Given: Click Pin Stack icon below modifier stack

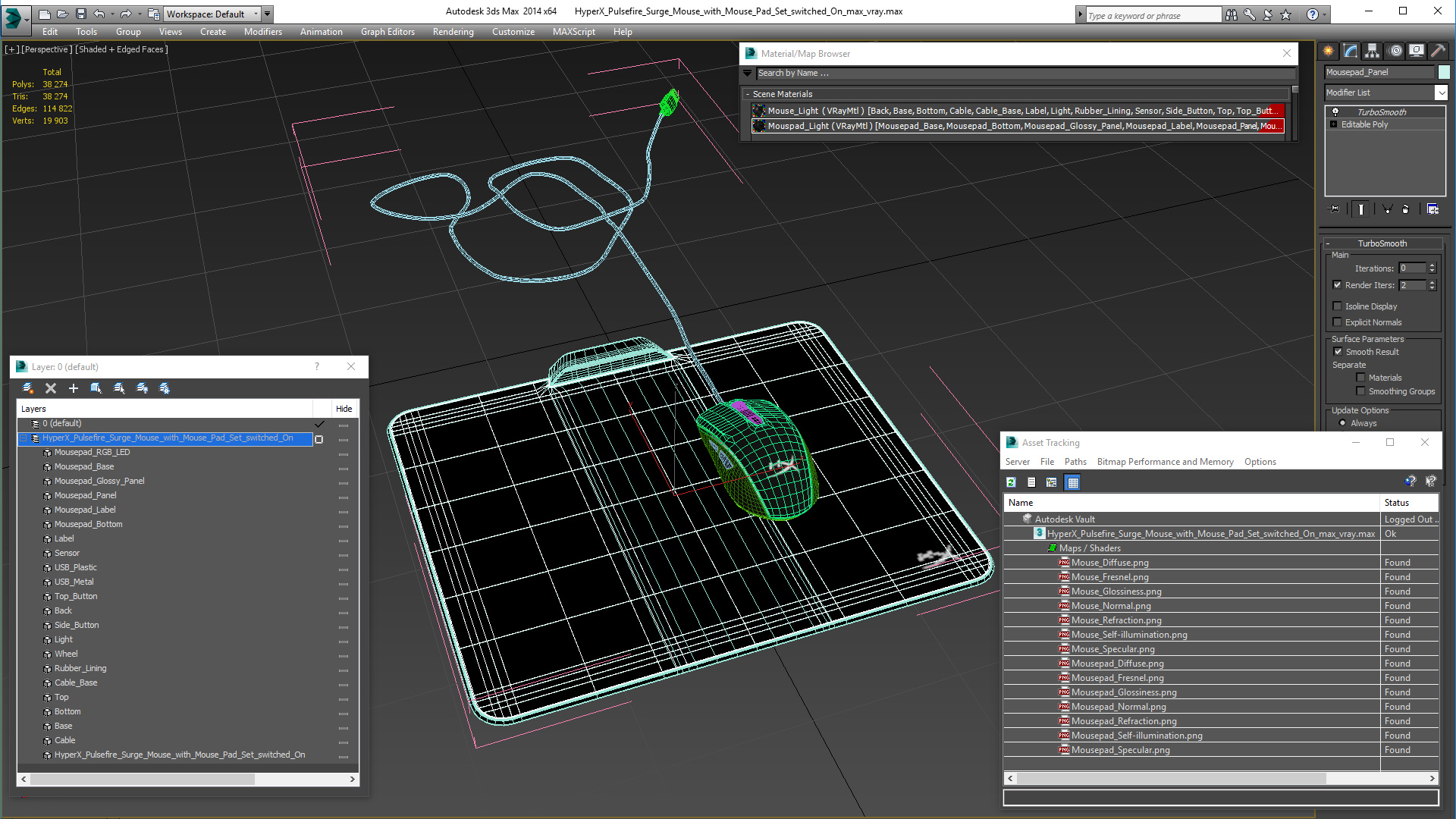Looking at the screenshot, I should pos(1335,209).
